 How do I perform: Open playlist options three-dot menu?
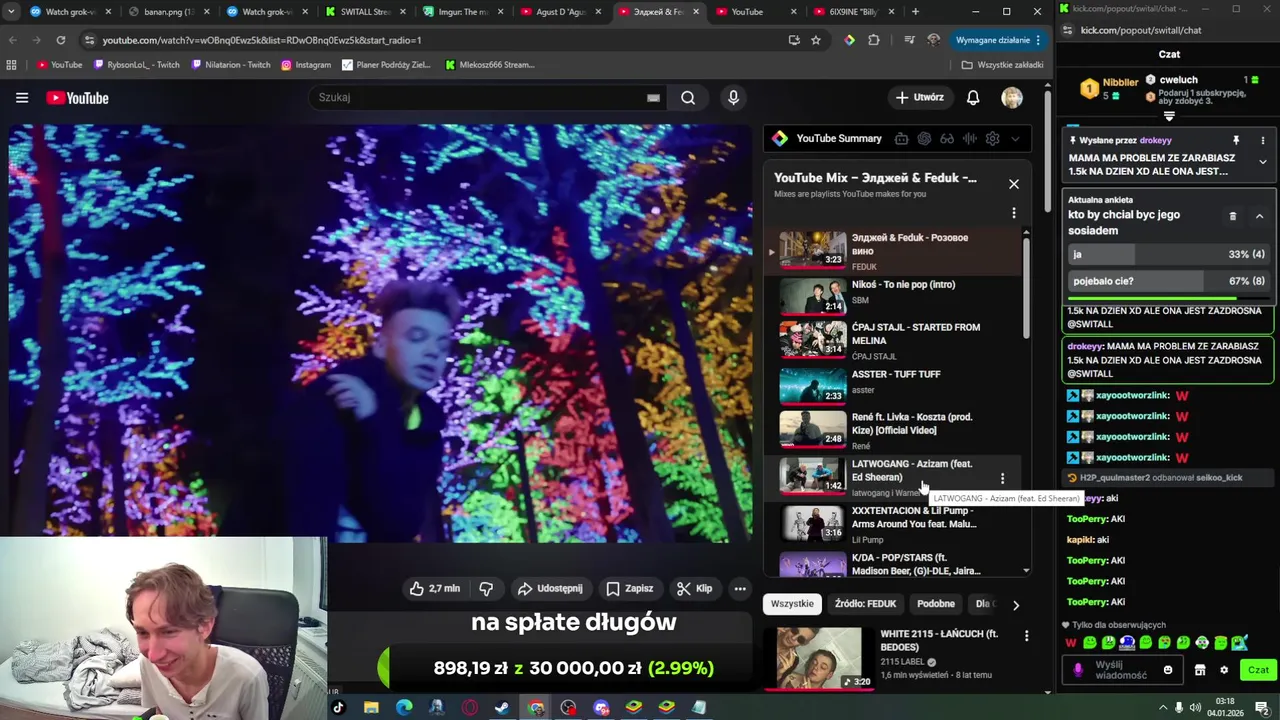1014,213
